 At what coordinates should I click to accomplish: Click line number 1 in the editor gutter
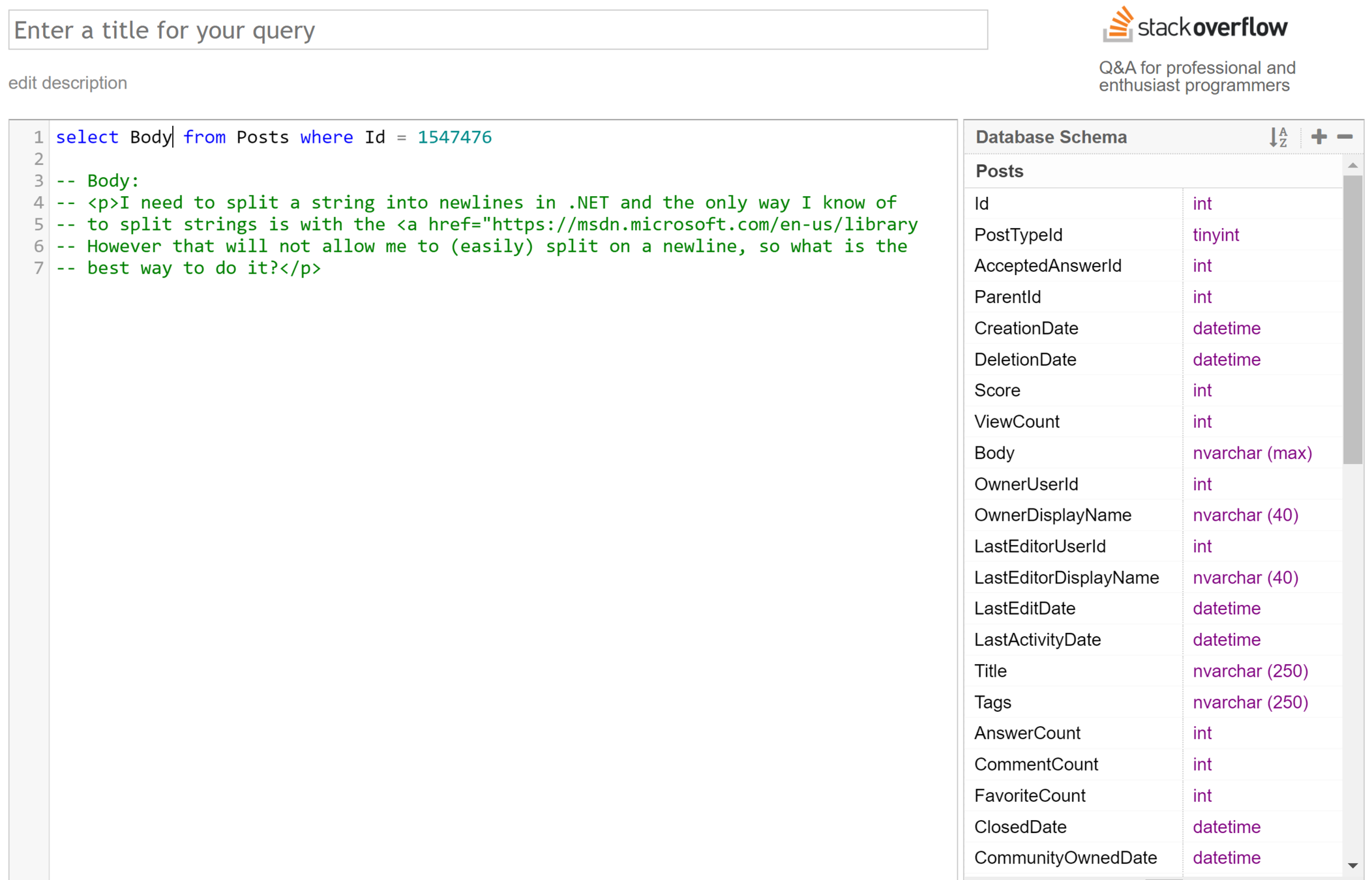tap(38, 138)
